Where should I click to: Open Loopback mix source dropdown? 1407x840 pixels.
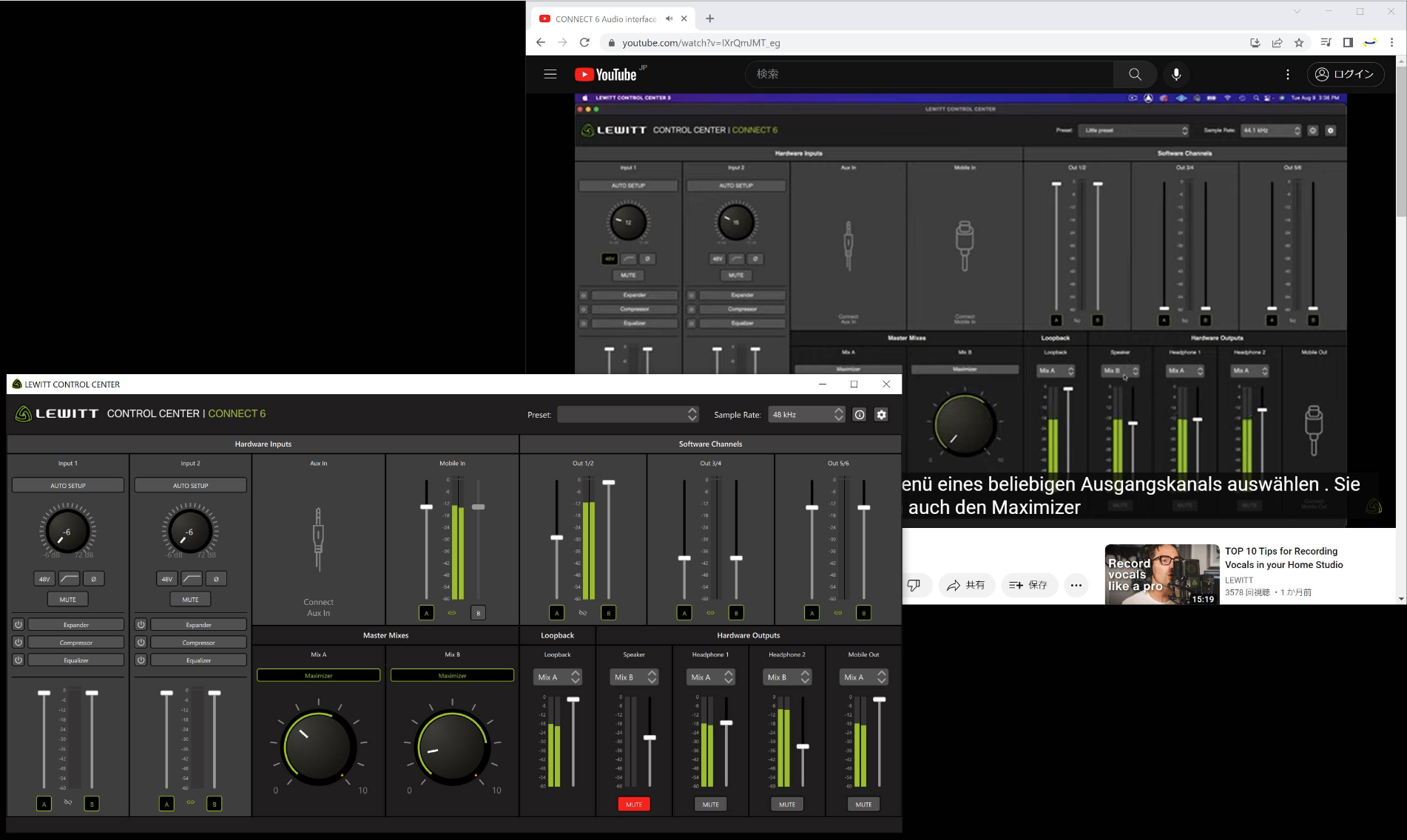point(558,677)
